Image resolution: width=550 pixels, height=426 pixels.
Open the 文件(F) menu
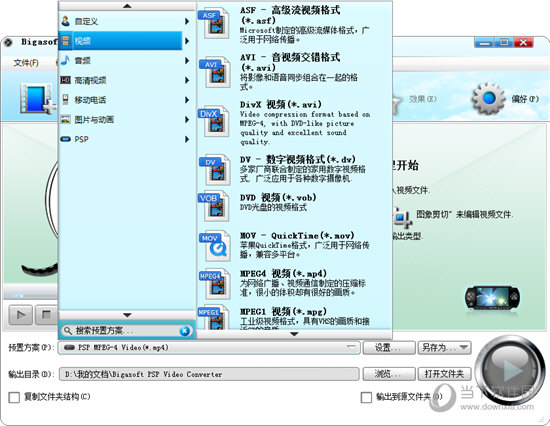click(26, 63)
